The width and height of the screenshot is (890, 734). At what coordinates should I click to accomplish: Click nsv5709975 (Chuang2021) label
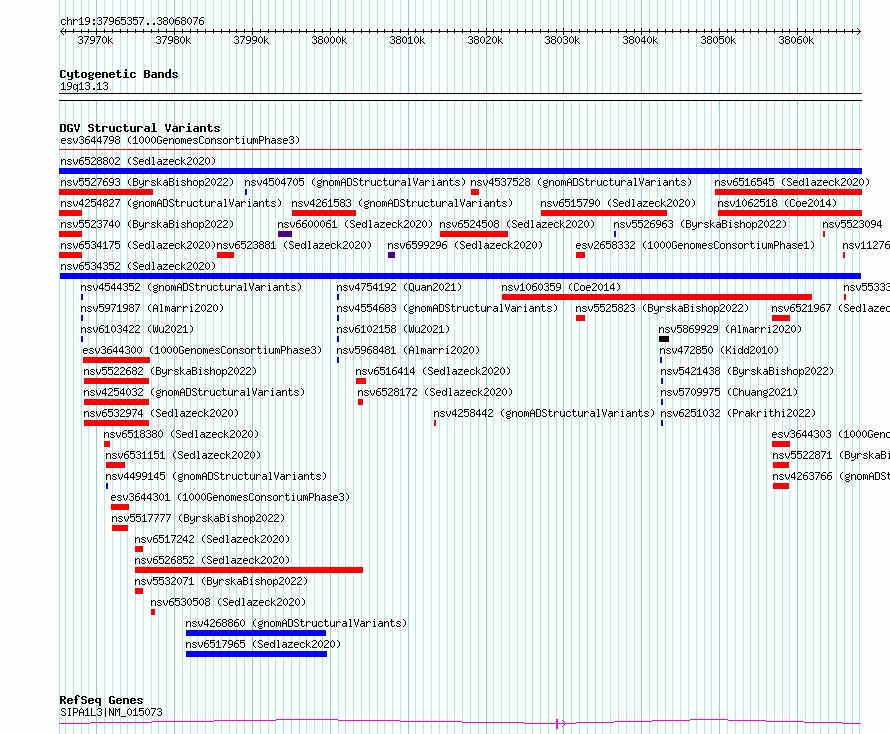[x=729, y=392]
